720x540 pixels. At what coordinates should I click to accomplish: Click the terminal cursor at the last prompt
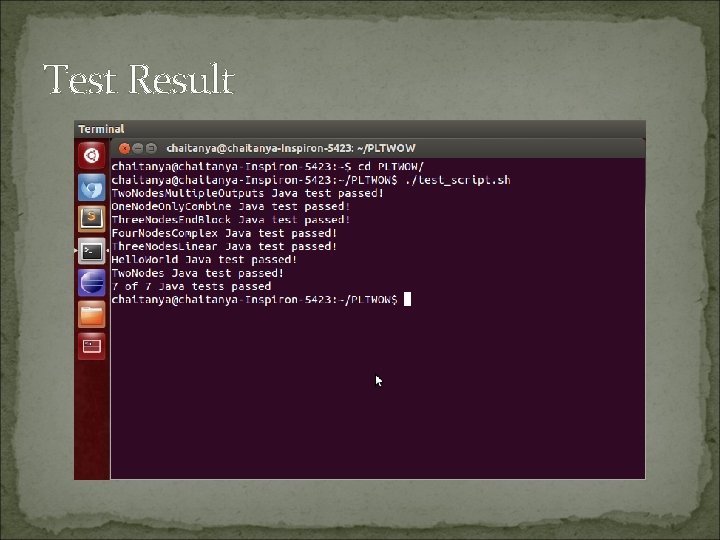(407, 299)
